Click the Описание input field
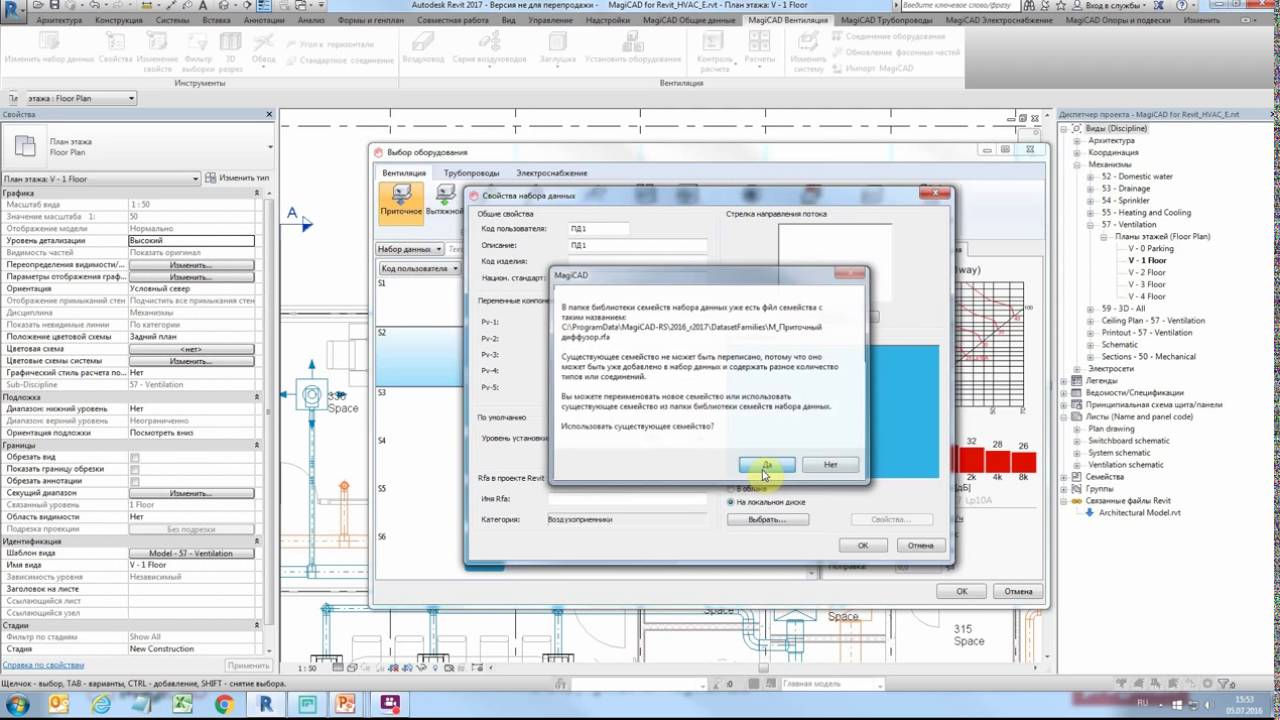Screen dimensions: 1280x720 637,245
